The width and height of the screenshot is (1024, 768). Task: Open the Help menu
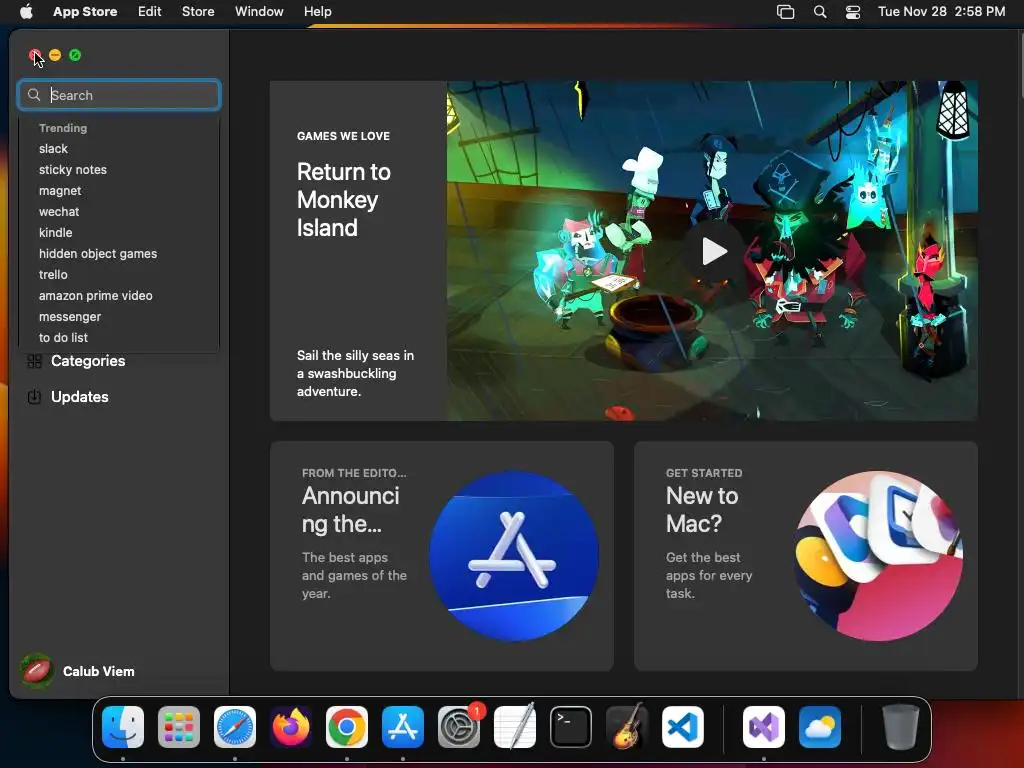[x=317, y=11]
